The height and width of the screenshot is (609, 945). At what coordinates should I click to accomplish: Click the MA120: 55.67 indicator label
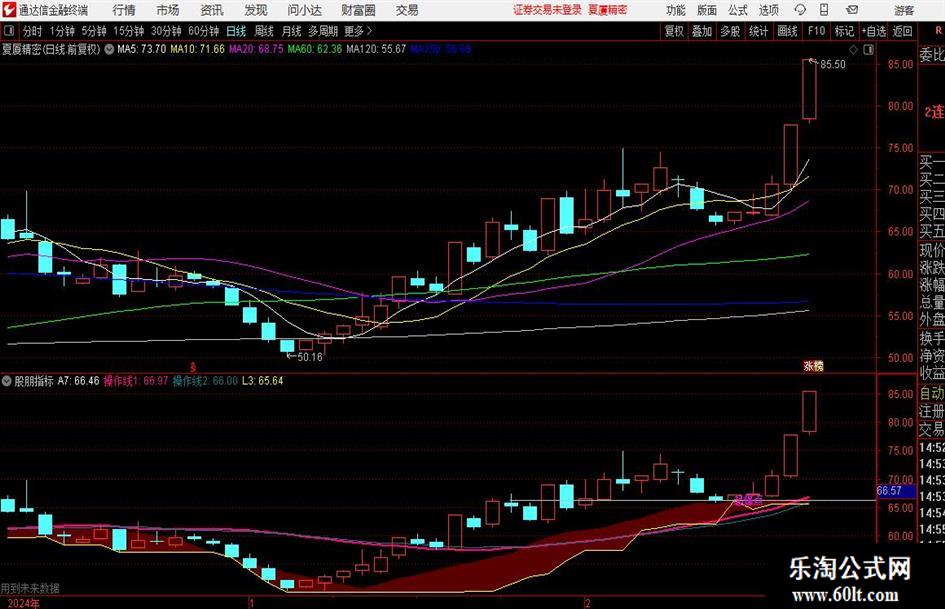pyautogui.click(x=377, y=49)
